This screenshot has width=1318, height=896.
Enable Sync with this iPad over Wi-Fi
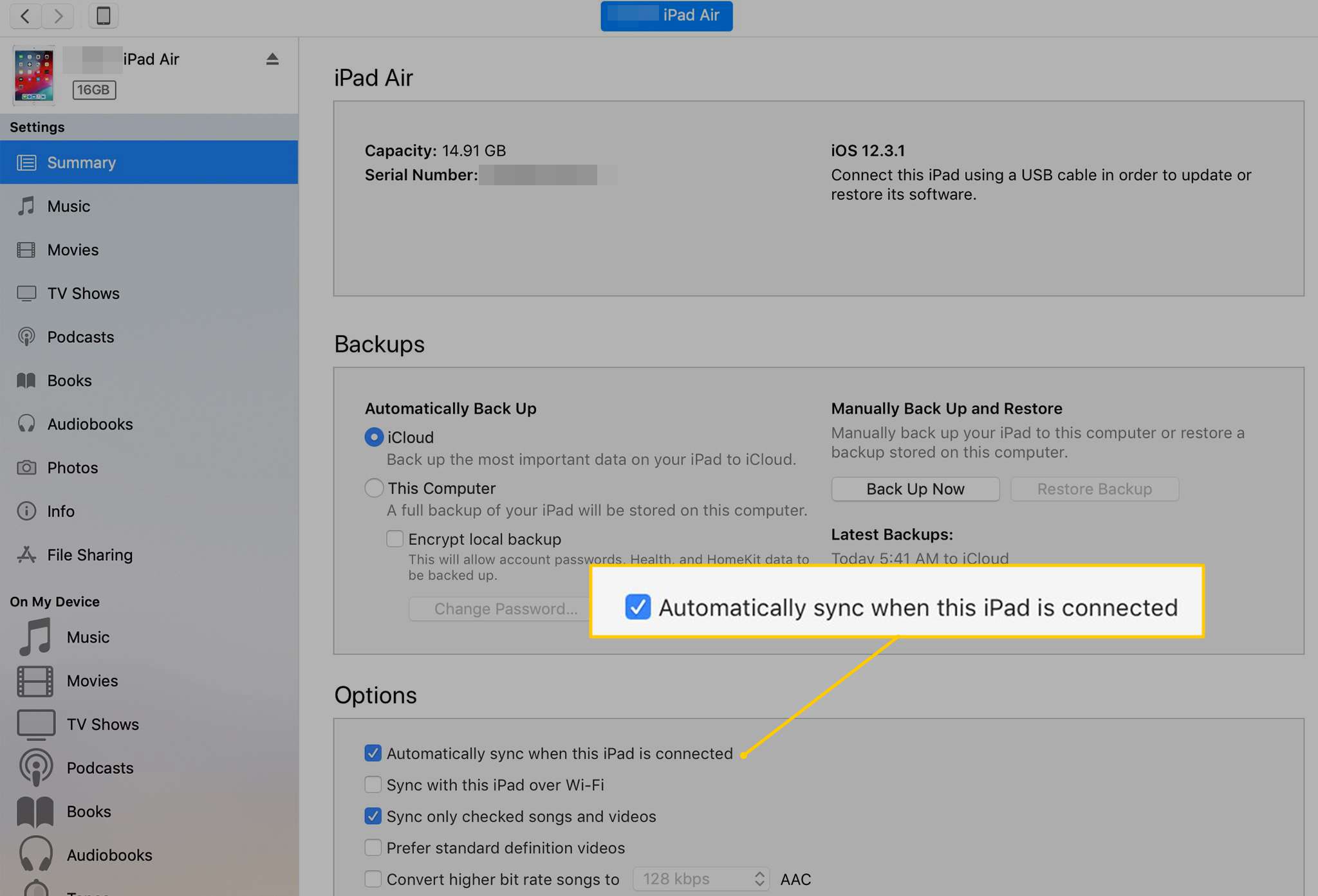click(373, 785)
